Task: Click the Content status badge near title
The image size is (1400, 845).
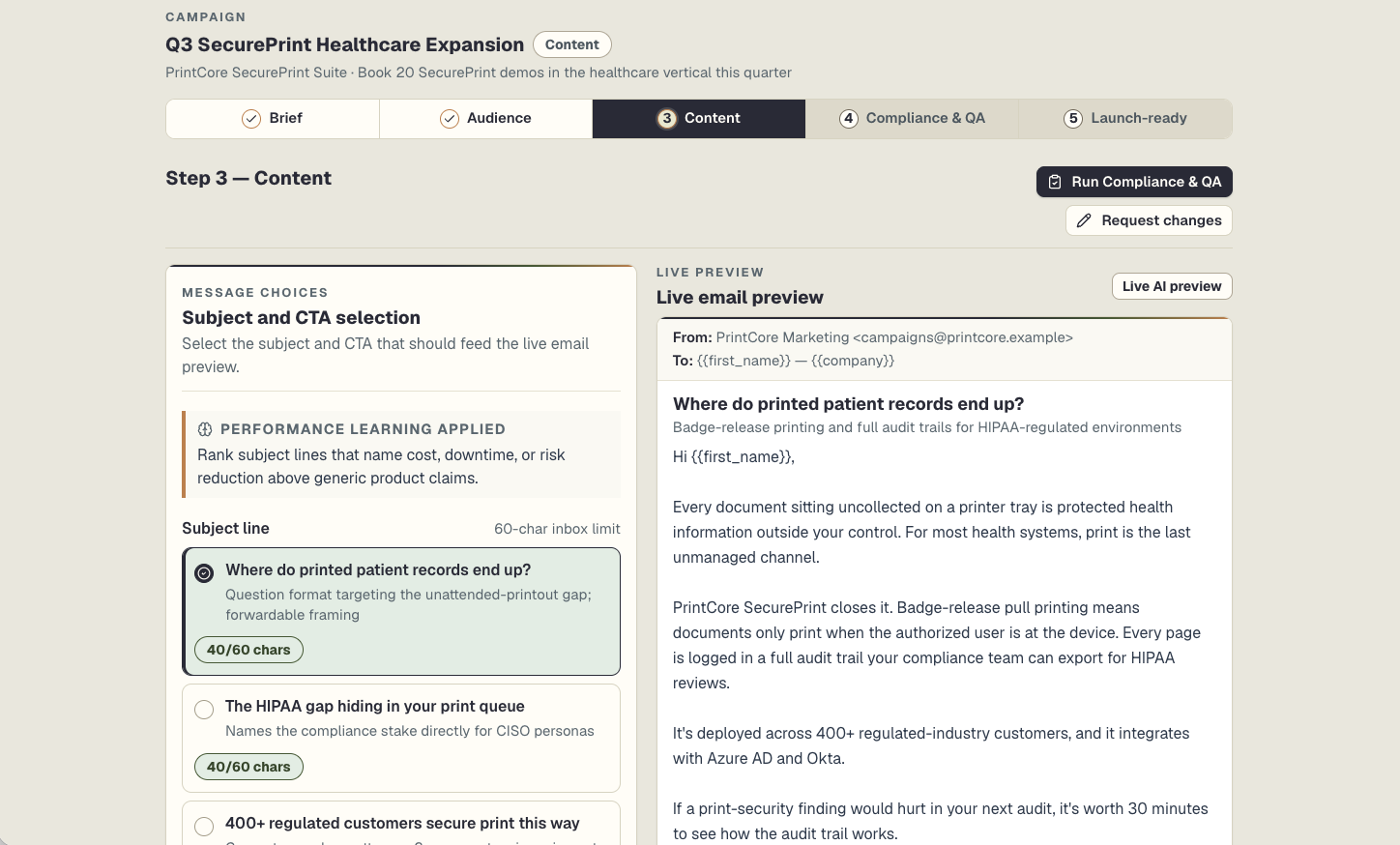Action: (572, 44)
